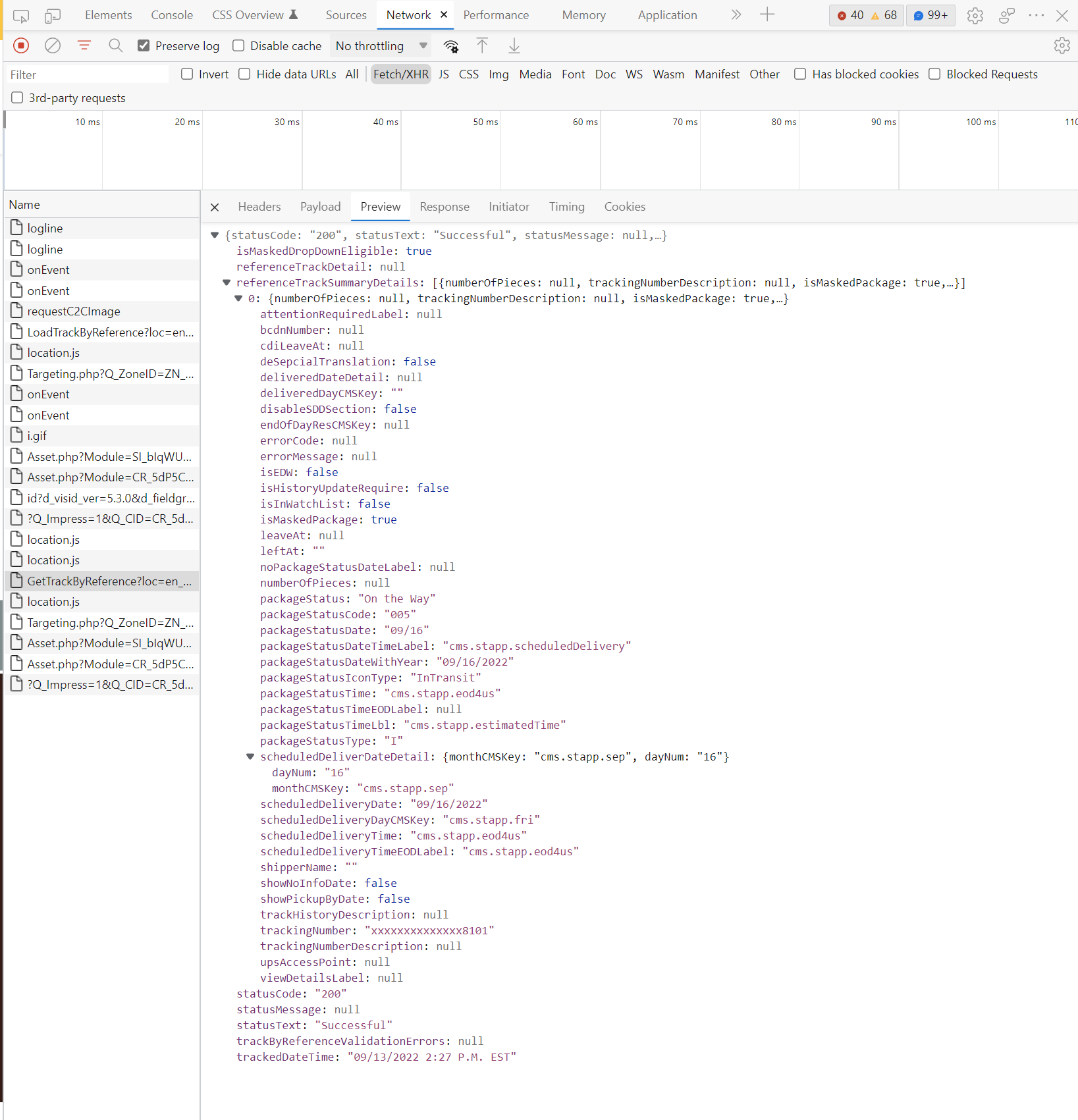Toggle the filter bar icon

pos(84,45)
